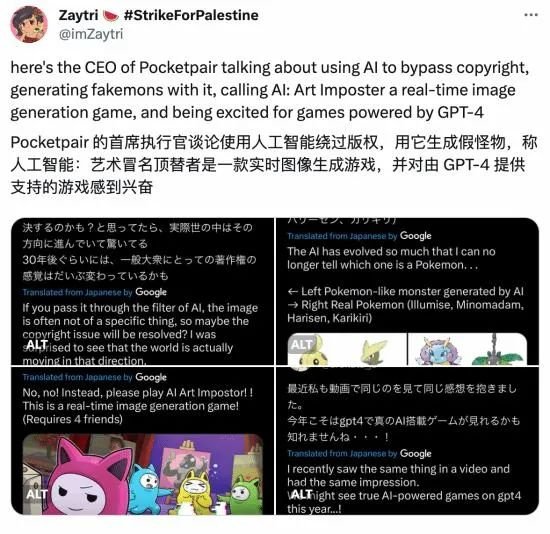Click the watermelon emoji beside Zaytri
This screenshot has height=534, width=550.
coord(110,16)
